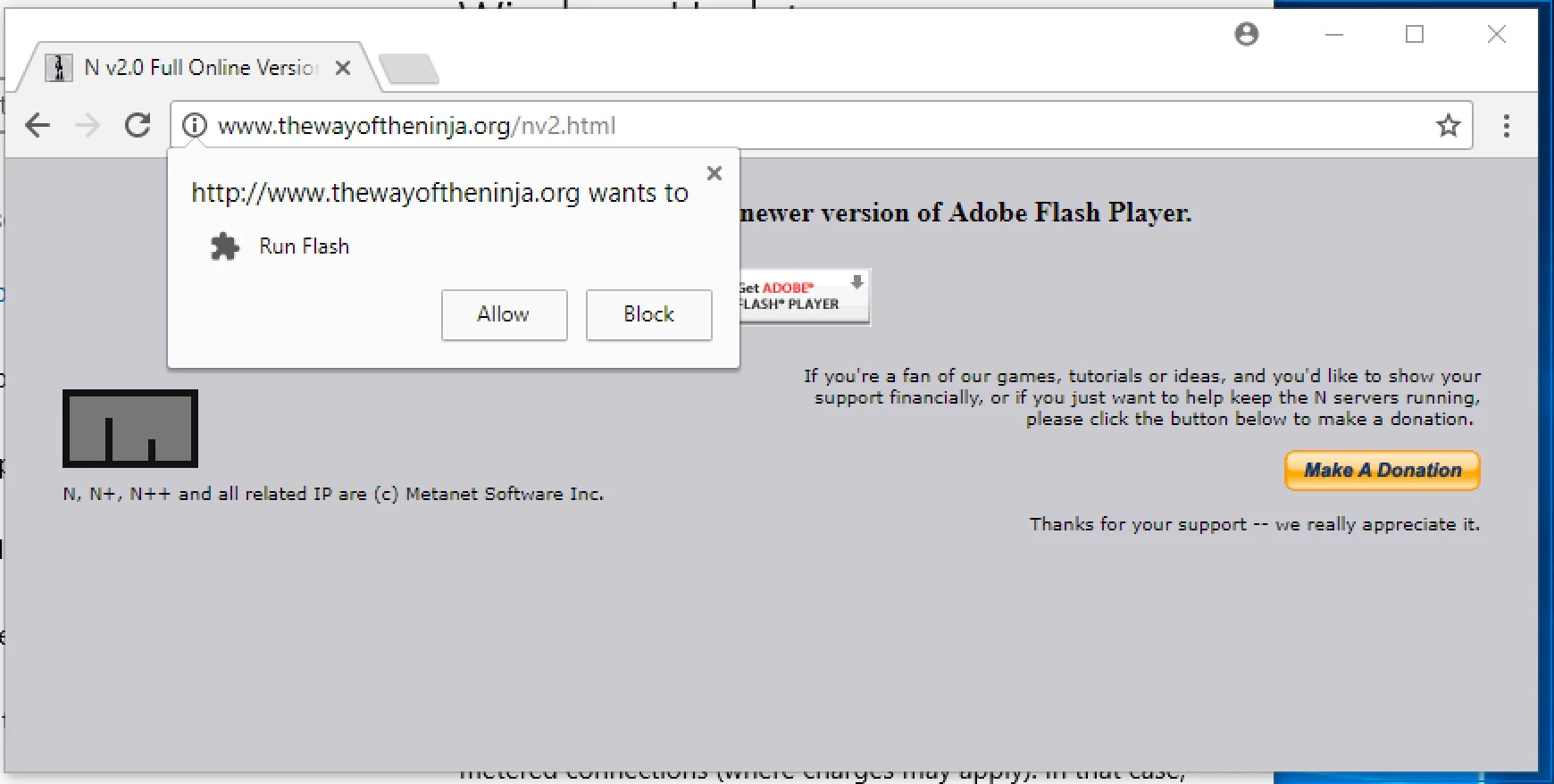Viewport: 1554px width, 784px height.
Task: Bookmark this page with the star
Action: [1448, 125]
